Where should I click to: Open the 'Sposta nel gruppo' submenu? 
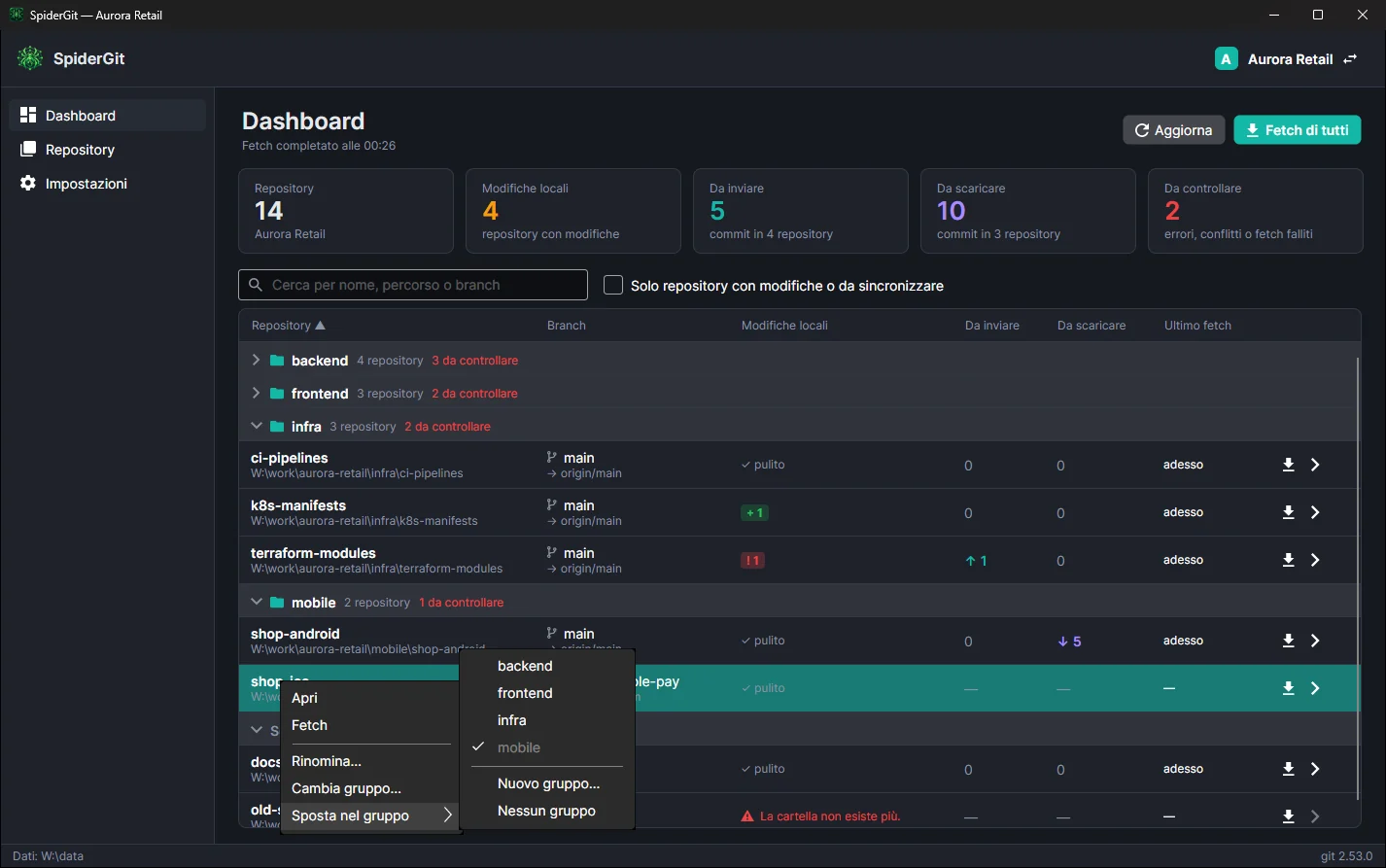click(370, 816)
